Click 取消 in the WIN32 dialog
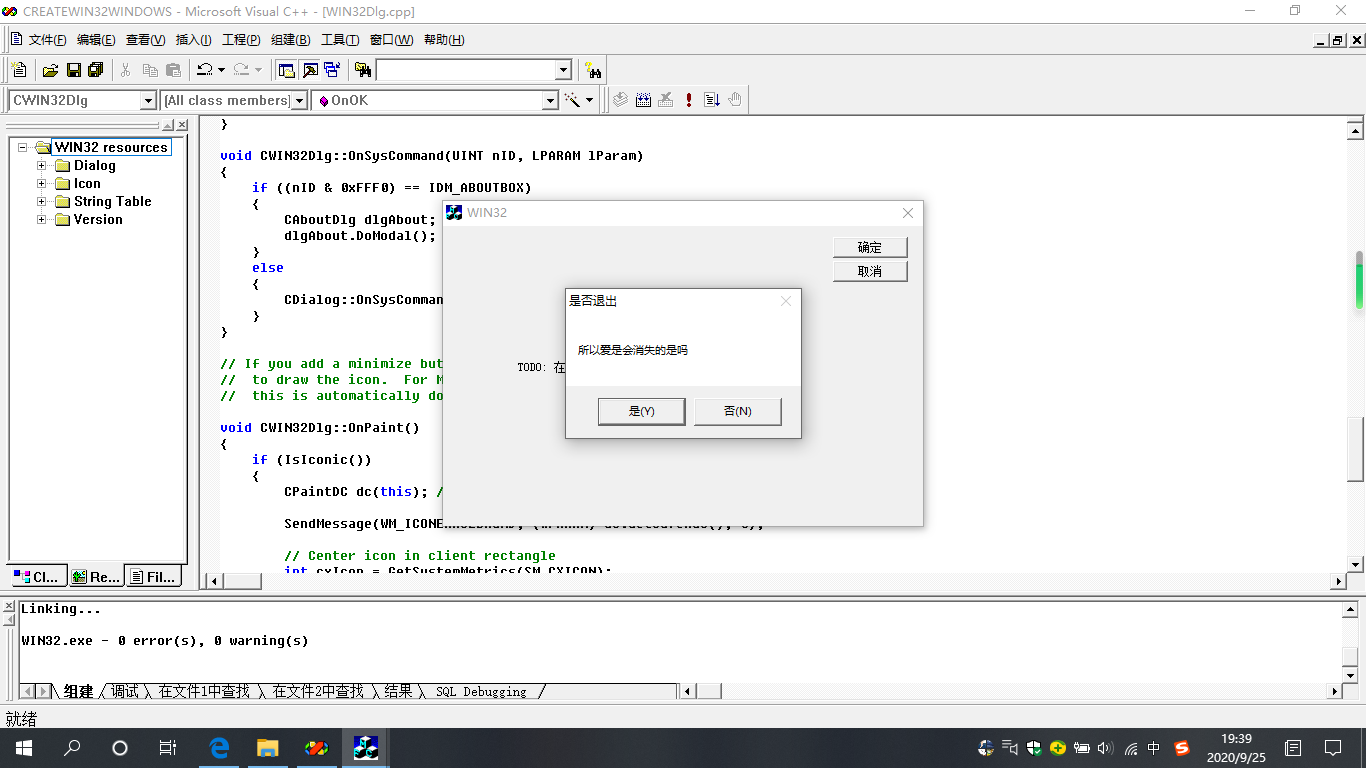This screenshot has width=1366, height=768. [870, 271]
